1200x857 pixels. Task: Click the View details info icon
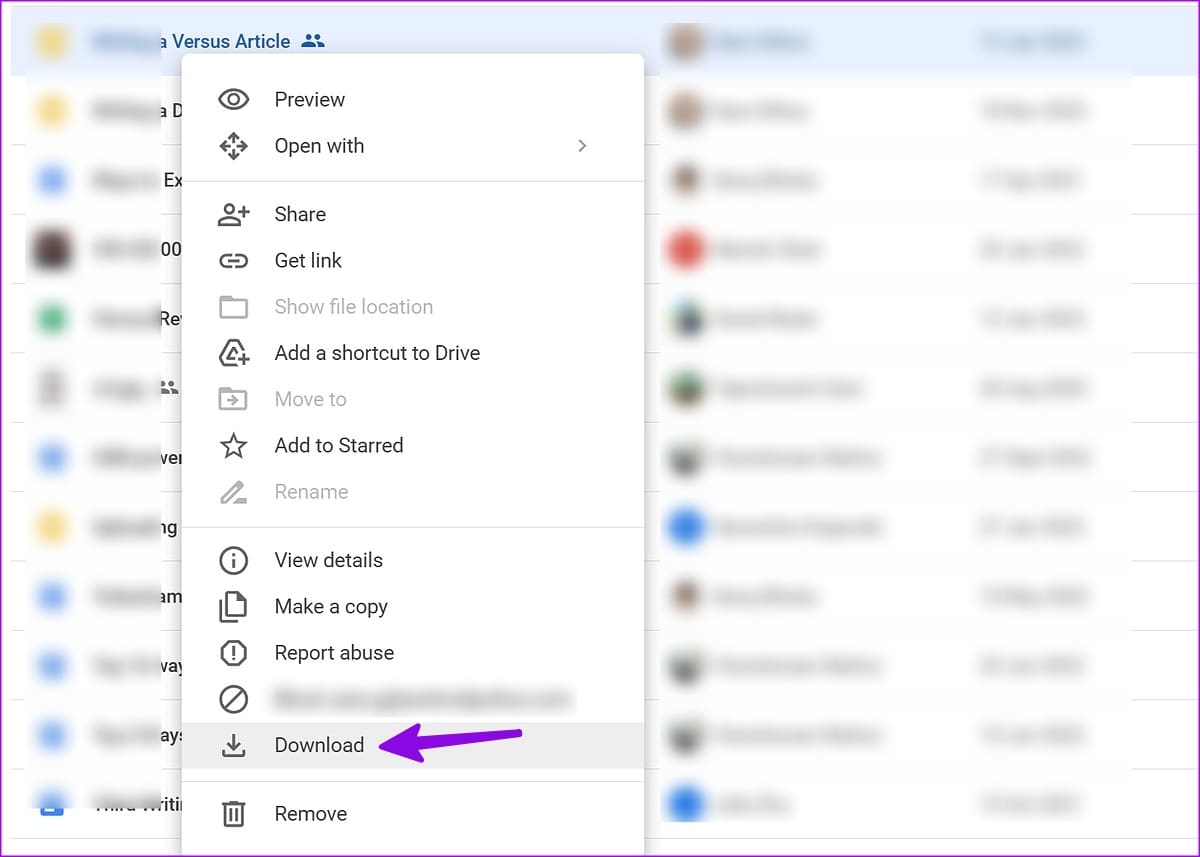click(x=233, y=560)
